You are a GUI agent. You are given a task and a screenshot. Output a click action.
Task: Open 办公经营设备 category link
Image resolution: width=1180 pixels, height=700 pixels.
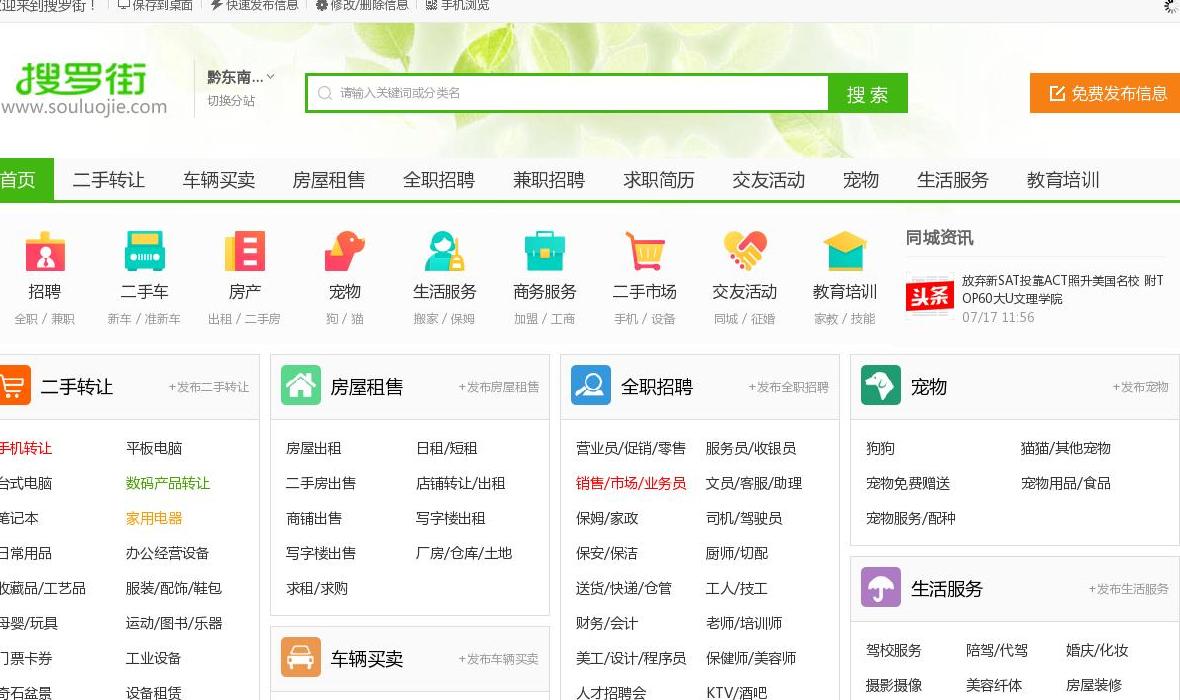click(x=167, y=553)
